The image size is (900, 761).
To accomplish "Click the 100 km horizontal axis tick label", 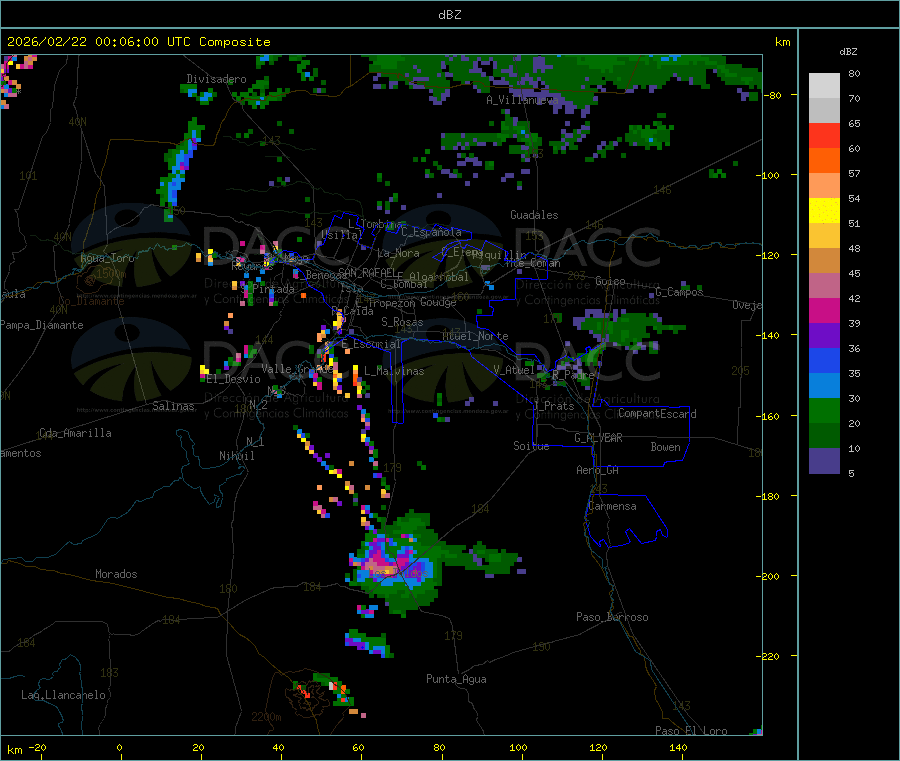I will pos(518,747).
